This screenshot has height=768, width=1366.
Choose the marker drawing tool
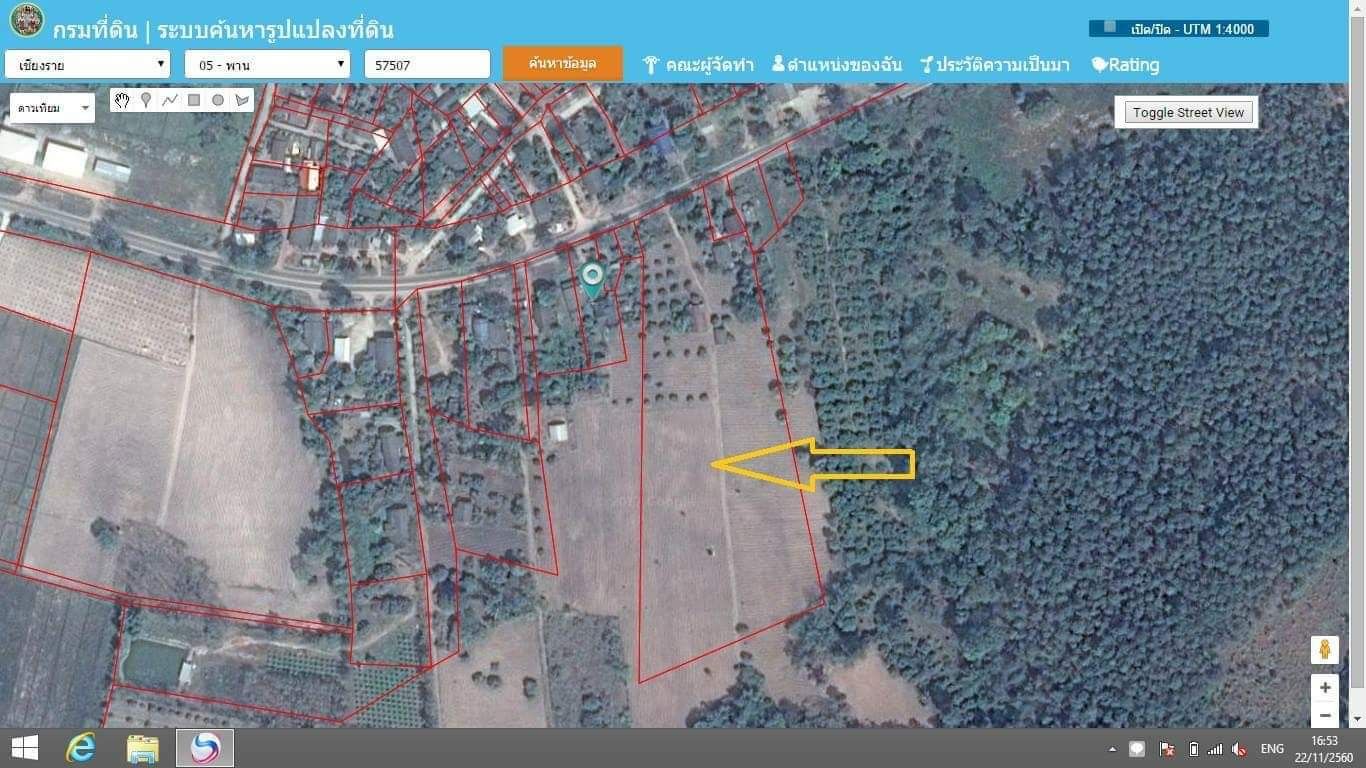point(146,100)
